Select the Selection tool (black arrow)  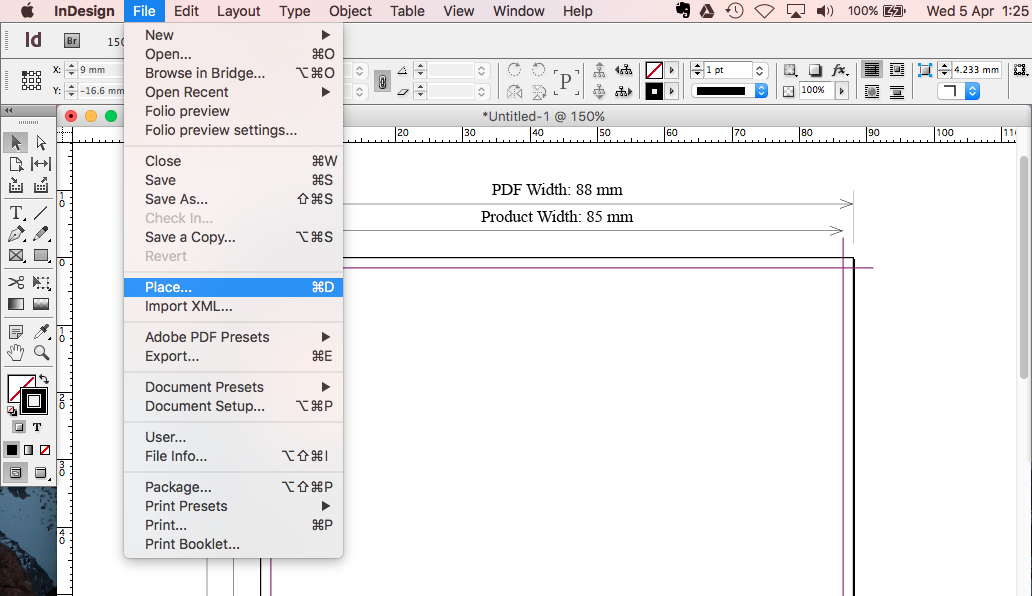16,142
